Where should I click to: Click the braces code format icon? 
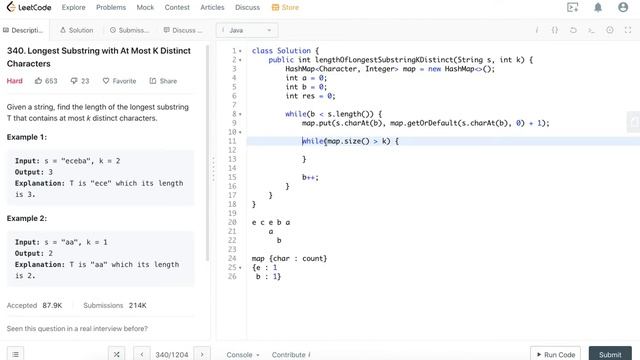(x=555, y=30)
